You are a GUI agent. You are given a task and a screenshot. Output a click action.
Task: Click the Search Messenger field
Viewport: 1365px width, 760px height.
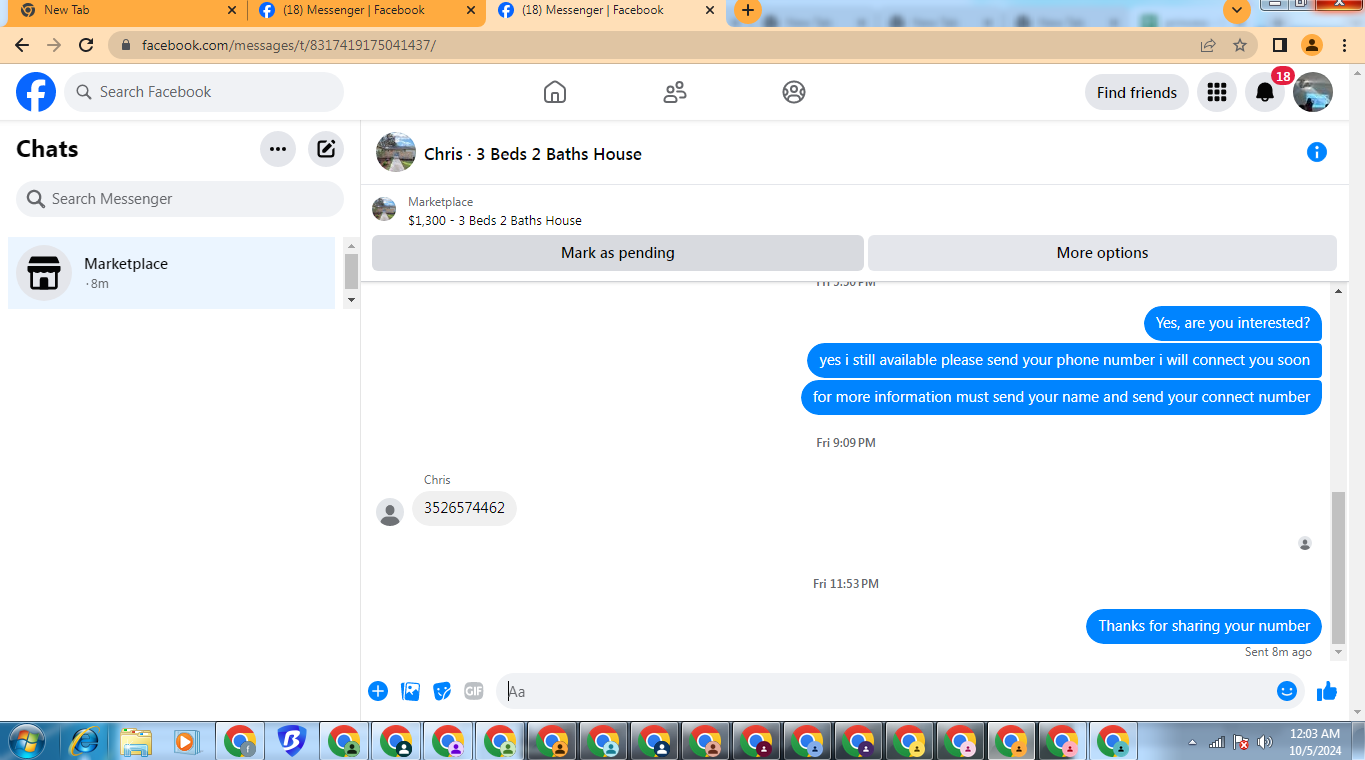(180, 199)
